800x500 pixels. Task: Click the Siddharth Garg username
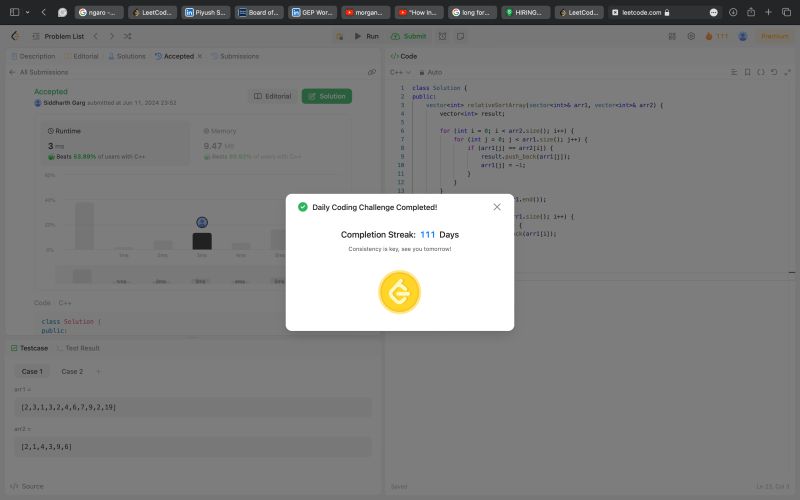[64, 103]
